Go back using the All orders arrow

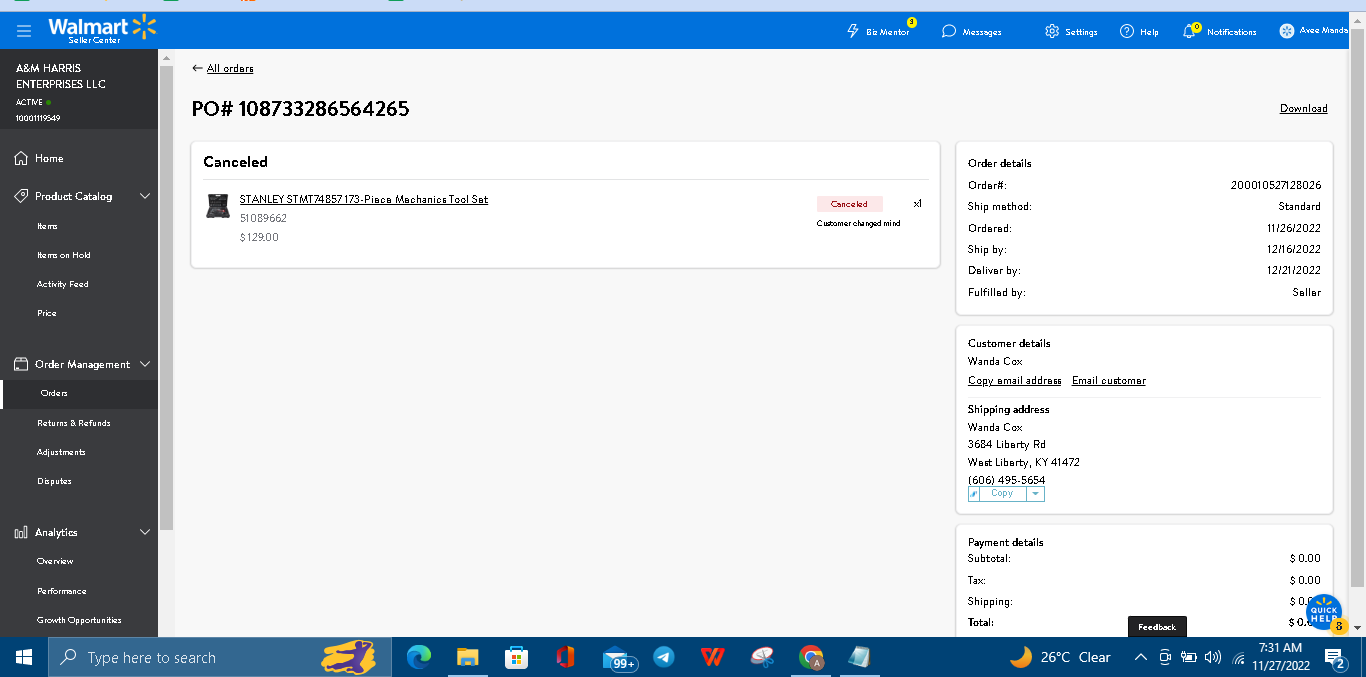click(x=197, y=68)
